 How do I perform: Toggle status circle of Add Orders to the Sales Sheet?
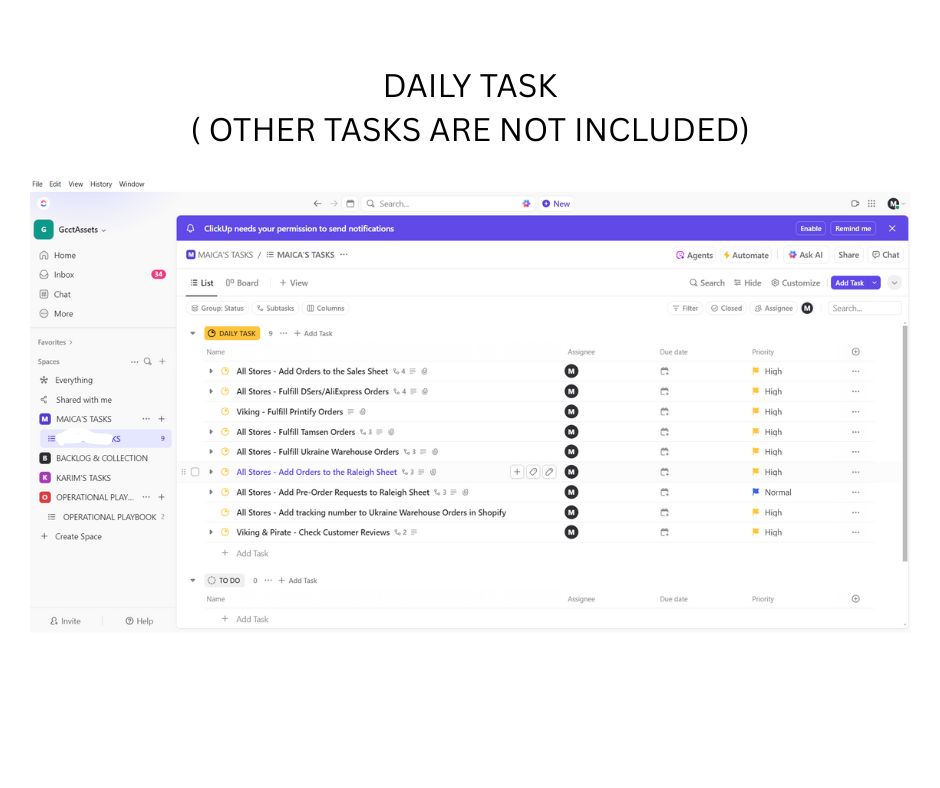click(x=225, y=372)
